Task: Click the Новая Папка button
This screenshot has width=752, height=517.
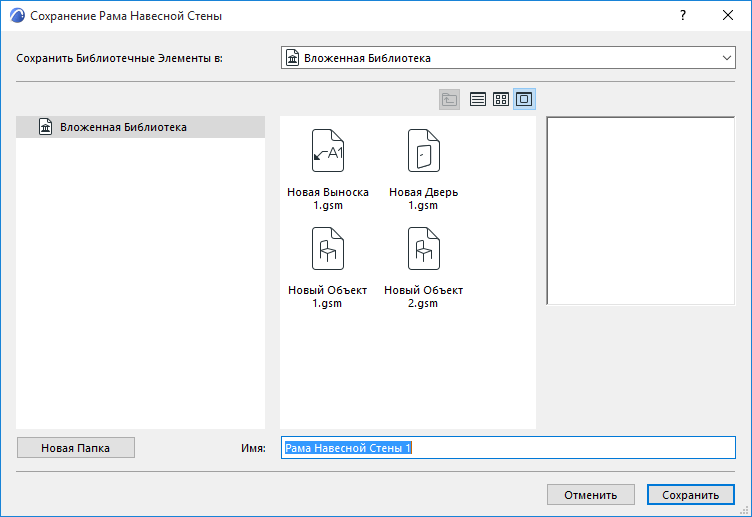Action: click(76, 448)
